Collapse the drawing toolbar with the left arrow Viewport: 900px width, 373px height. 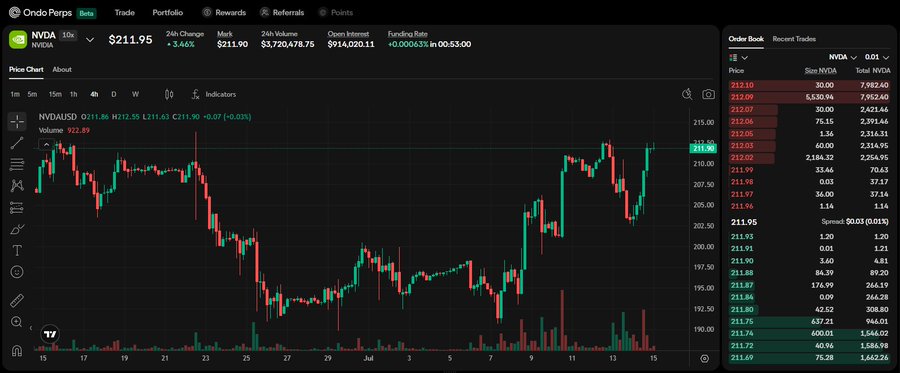[x=31, y=328]
